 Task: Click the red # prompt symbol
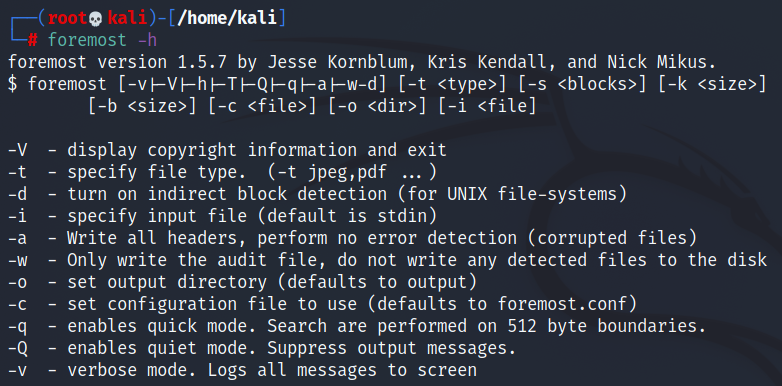(x=32, y=40)
